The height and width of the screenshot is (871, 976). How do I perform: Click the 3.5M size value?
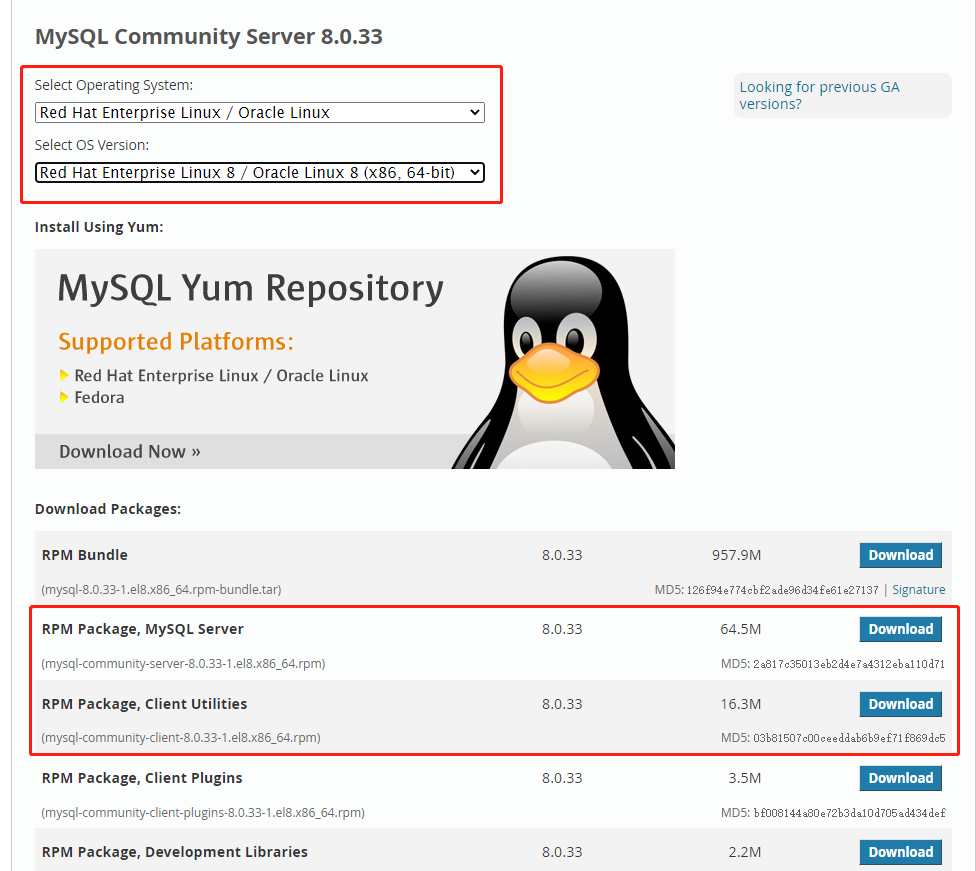point(744,778)
